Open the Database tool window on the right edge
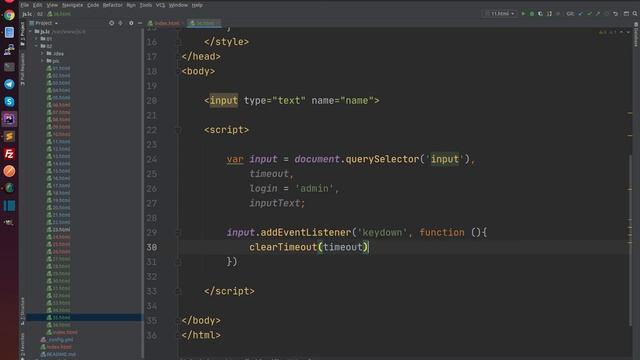This screenshot has width=640, height=360. tap(636, 35)
